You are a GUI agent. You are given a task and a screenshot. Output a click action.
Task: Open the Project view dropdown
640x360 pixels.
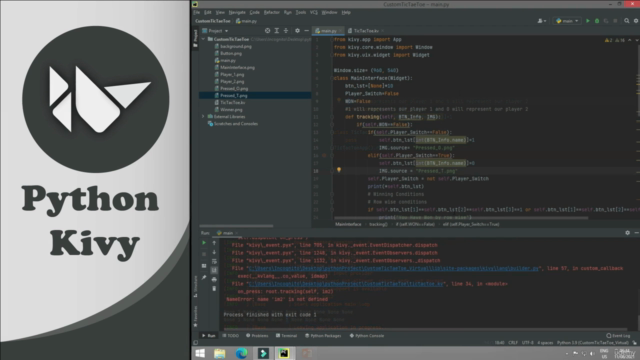click(x=216, y=31)
